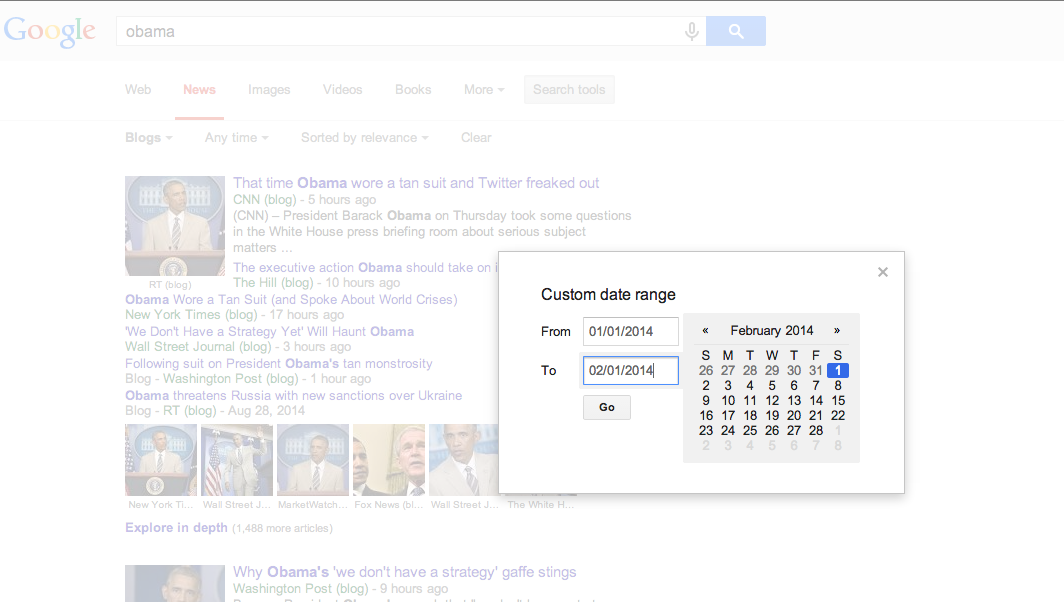1064x602 pixels.
Task: Close the Custom date range dialog
Action: coord(883,272)
